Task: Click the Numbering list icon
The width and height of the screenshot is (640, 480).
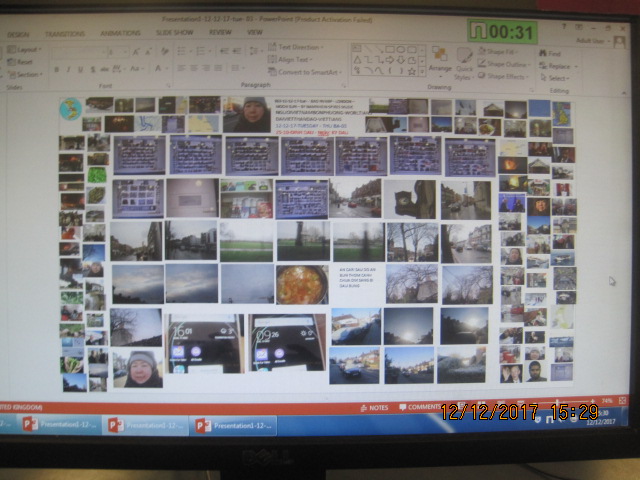Action: 202,51
